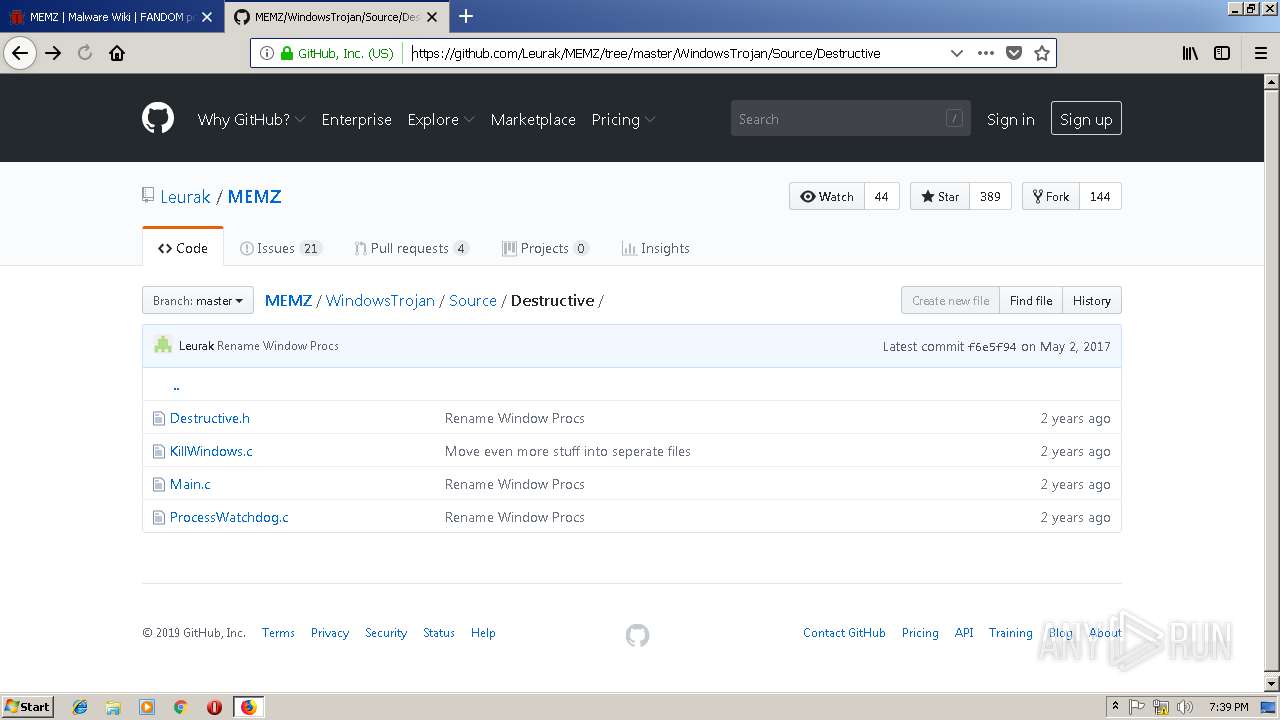Switch to the MEMZ Malware Wiki tab
Screen dimensions: 1280x720
(111, 16)
